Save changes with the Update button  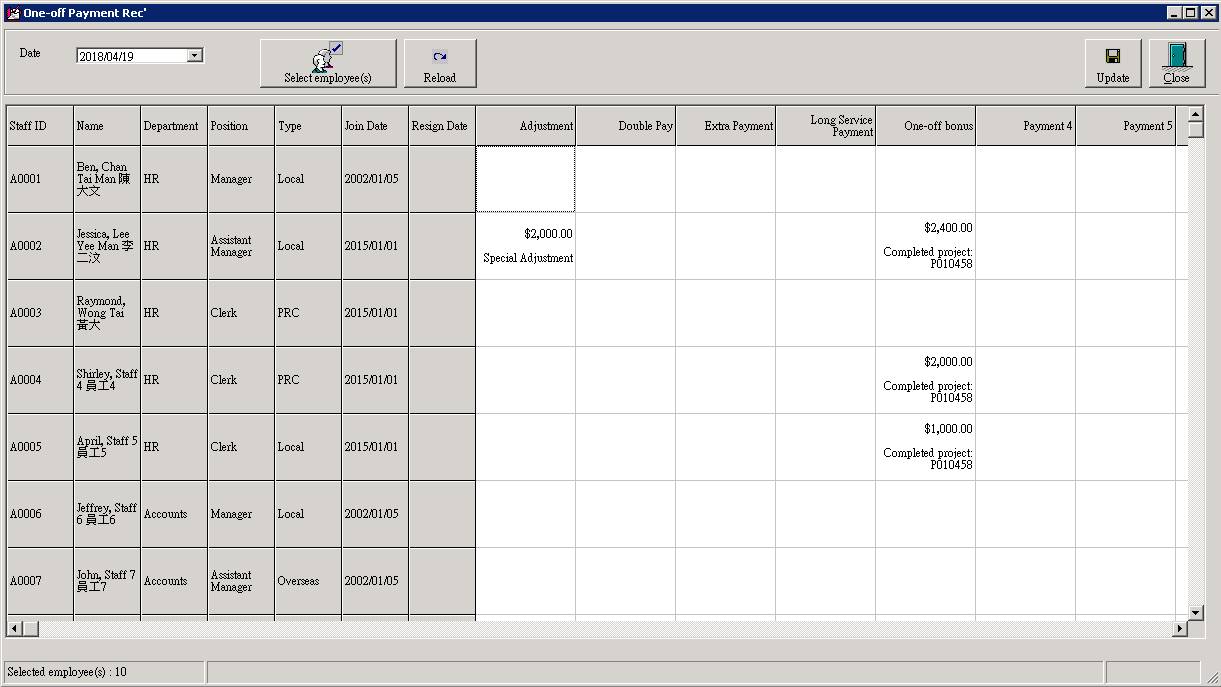click(1113, 63)
